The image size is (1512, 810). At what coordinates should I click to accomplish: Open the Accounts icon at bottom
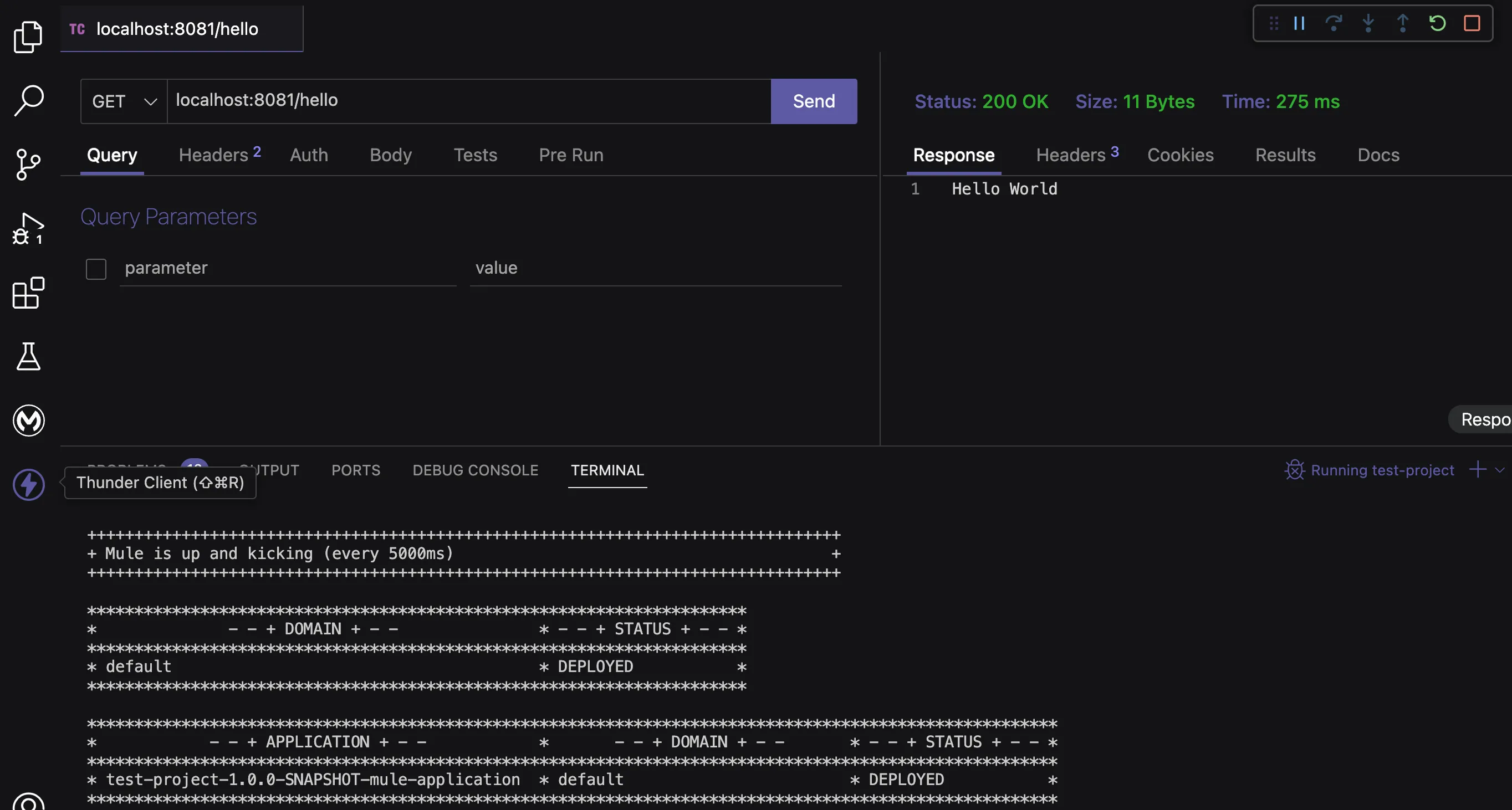28,801
